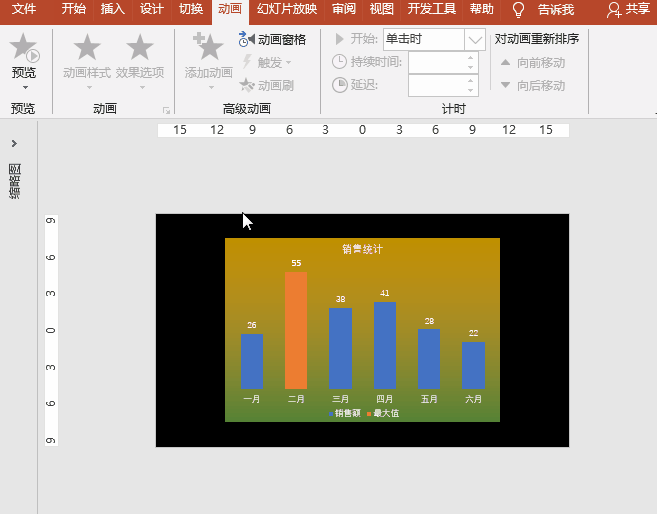Open the 文件 (File) menu tab
The height and width of the screenshot is (514, 657).
(x=24, y=9)
